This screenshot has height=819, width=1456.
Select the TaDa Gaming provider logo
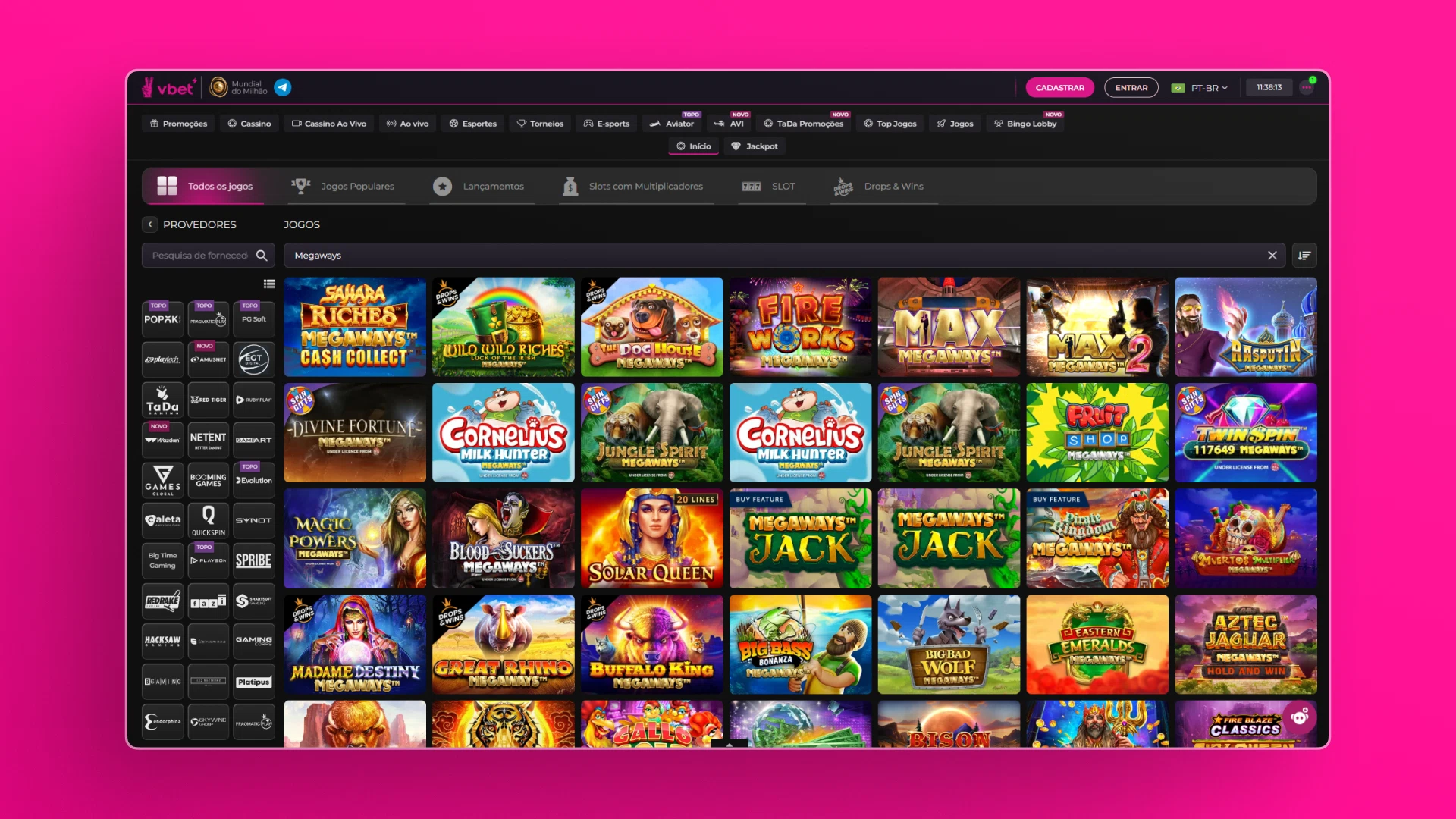pyautogui.click(x=162, y=400)
